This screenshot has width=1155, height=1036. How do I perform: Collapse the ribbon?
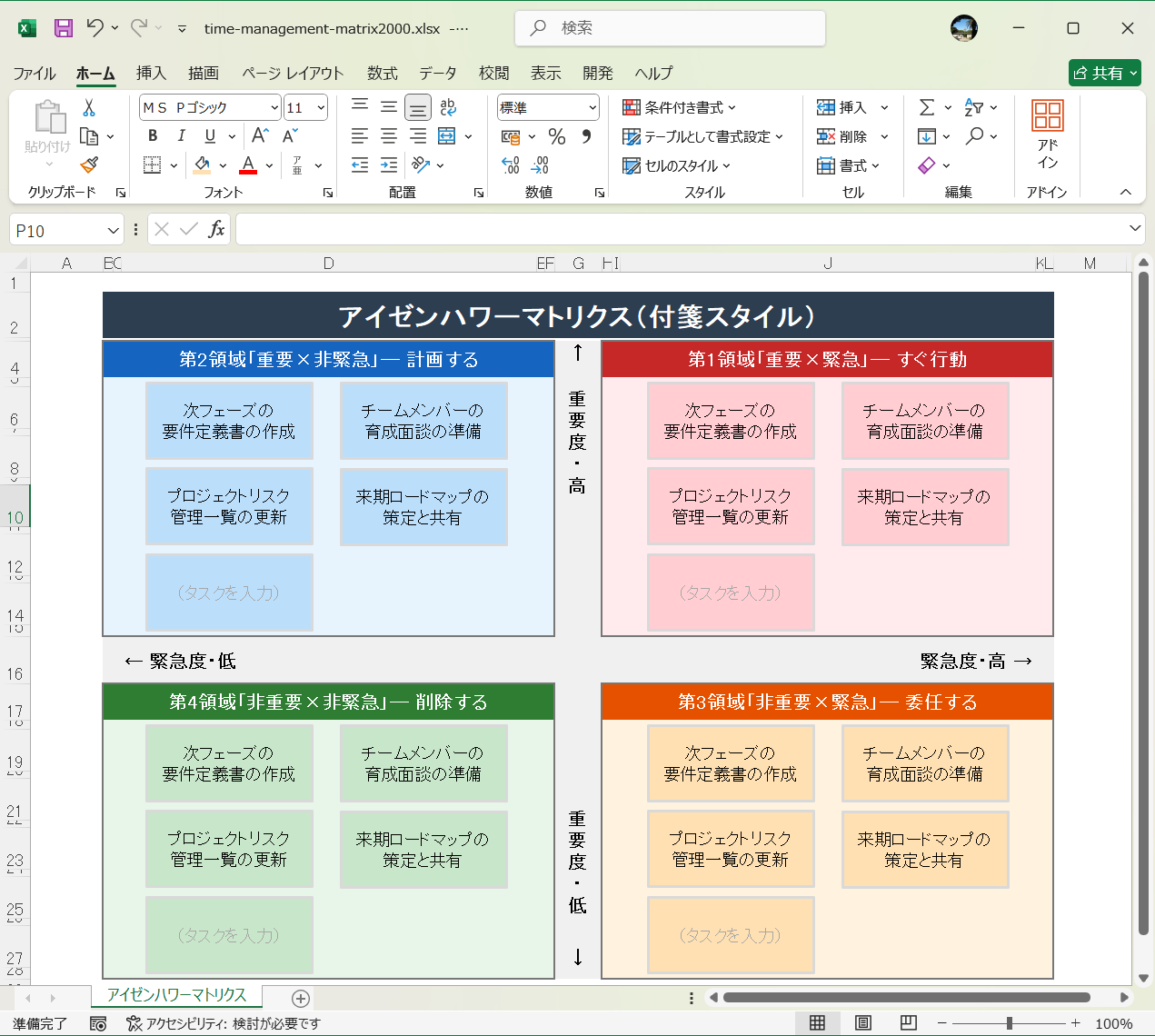pyautogui.click(x=1125, y=192)
